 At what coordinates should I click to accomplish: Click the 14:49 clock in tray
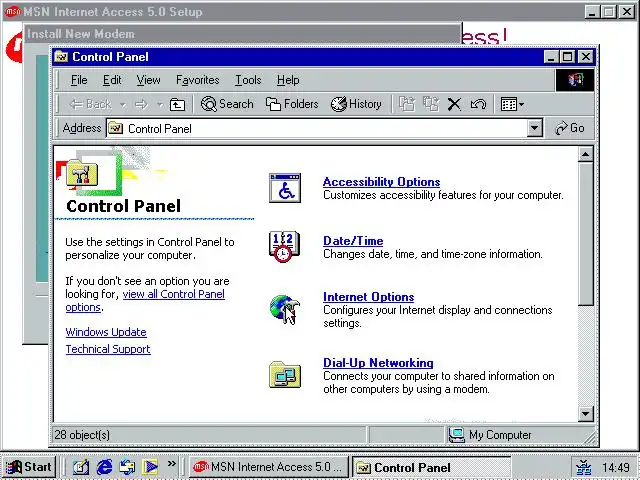click(616, 467)
